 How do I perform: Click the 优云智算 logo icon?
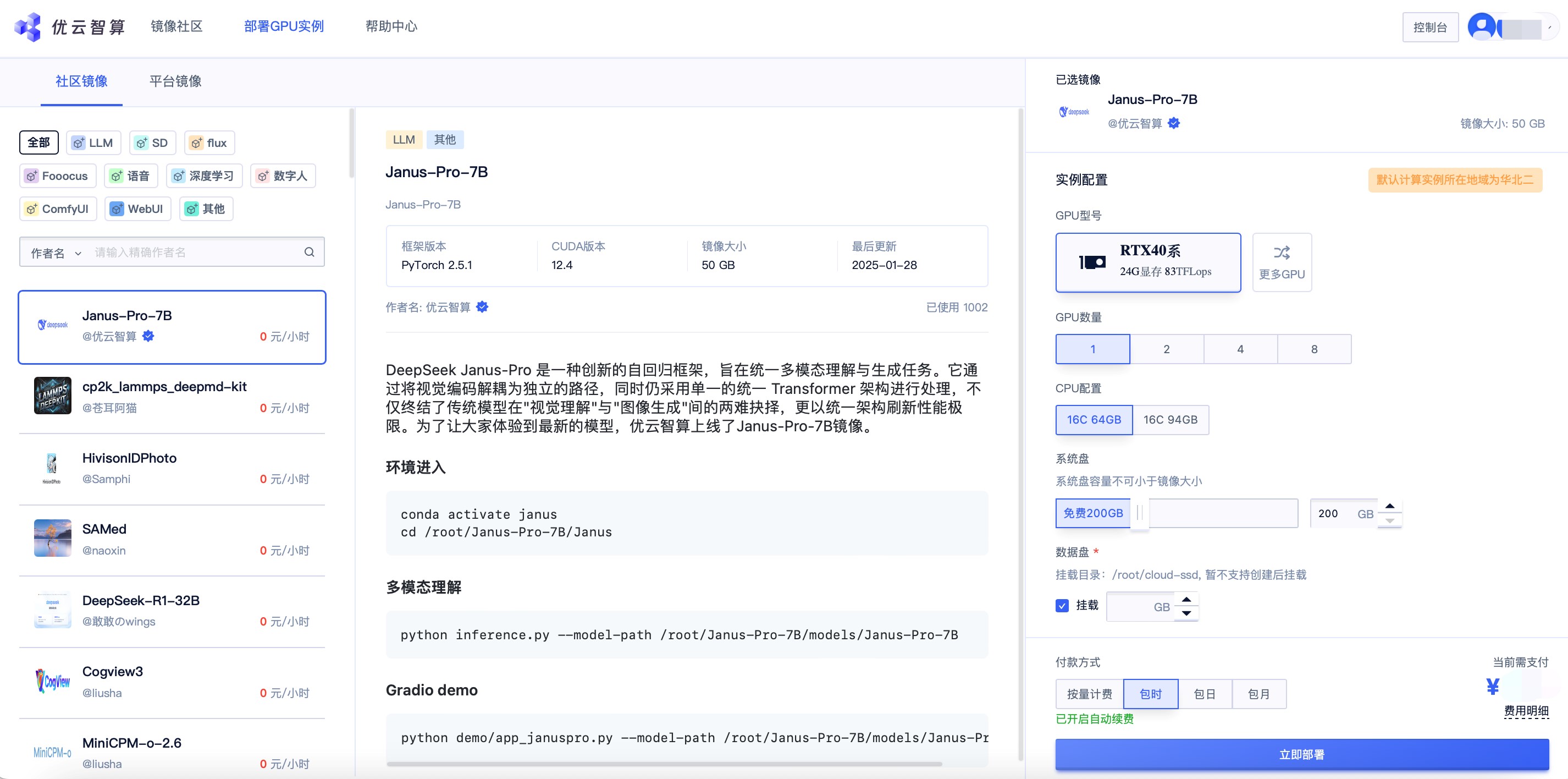click(27, 27)
